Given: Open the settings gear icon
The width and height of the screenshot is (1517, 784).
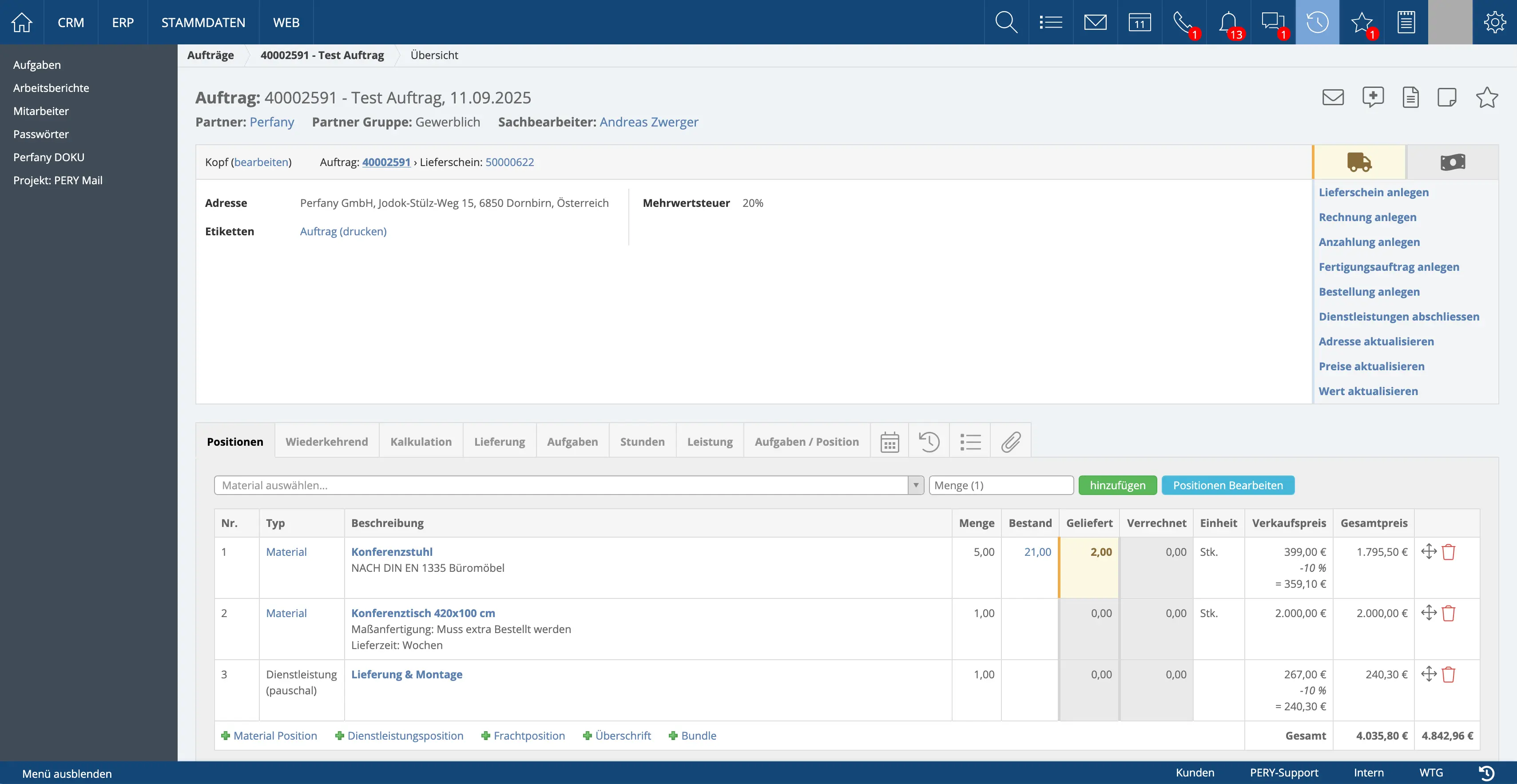Looking at the screenshot, I should click(1494, 22).
